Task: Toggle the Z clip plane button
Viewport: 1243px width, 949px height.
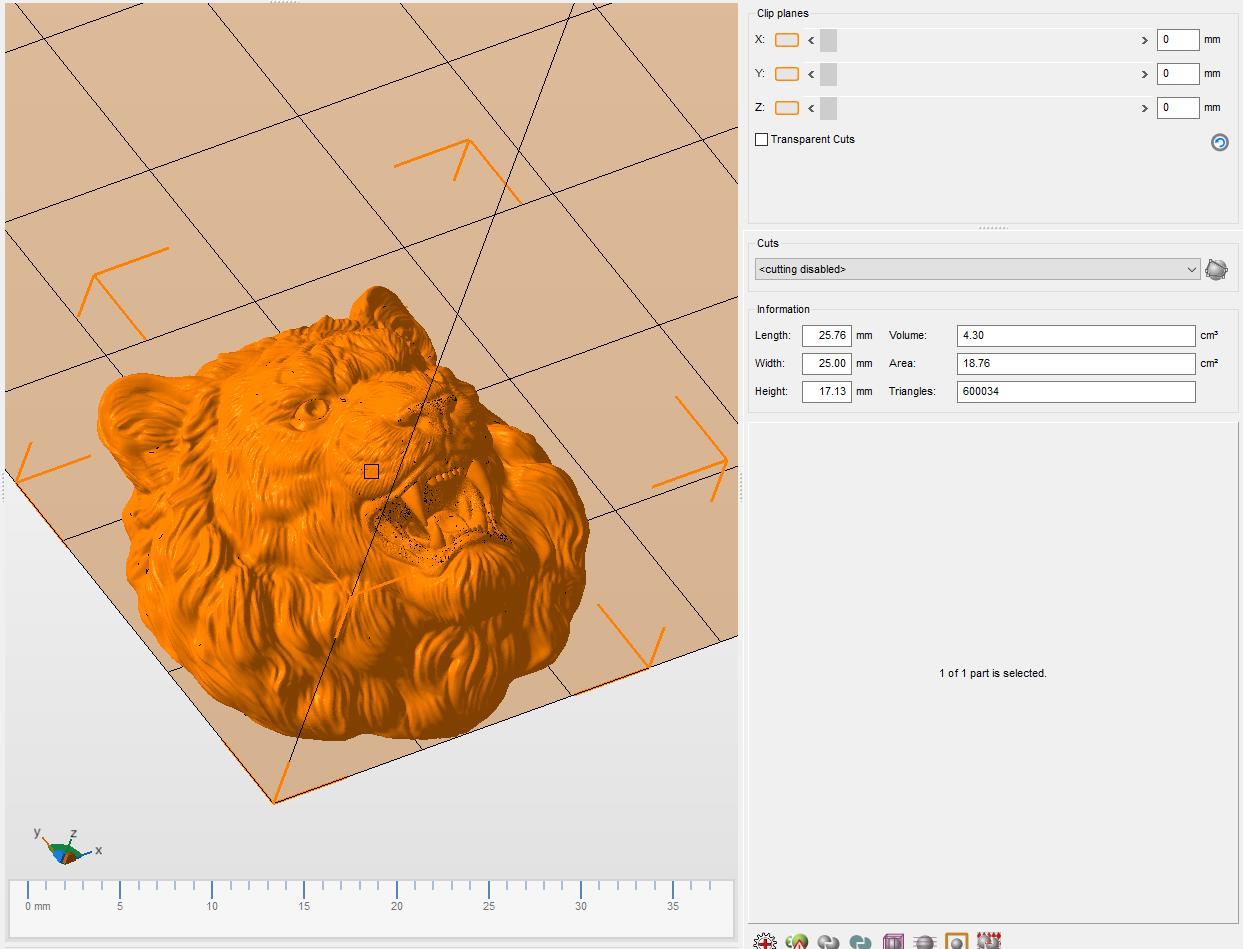Action: pos(787,108)
